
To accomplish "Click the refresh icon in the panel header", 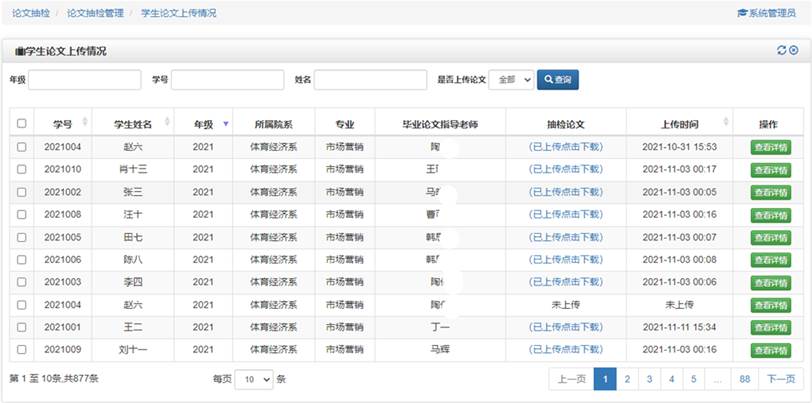I will point(781,51).
